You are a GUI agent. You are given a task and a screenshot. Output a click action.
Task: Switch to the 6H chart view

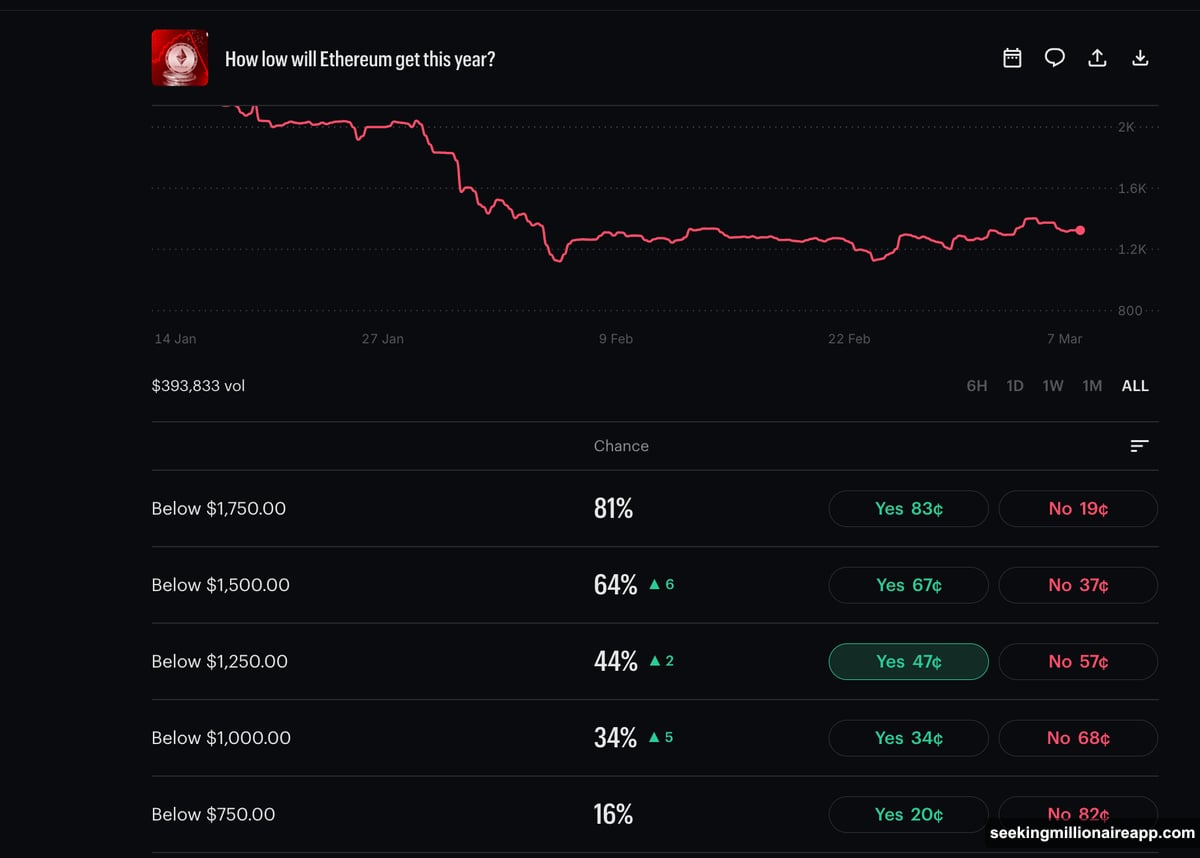point(976,385)
